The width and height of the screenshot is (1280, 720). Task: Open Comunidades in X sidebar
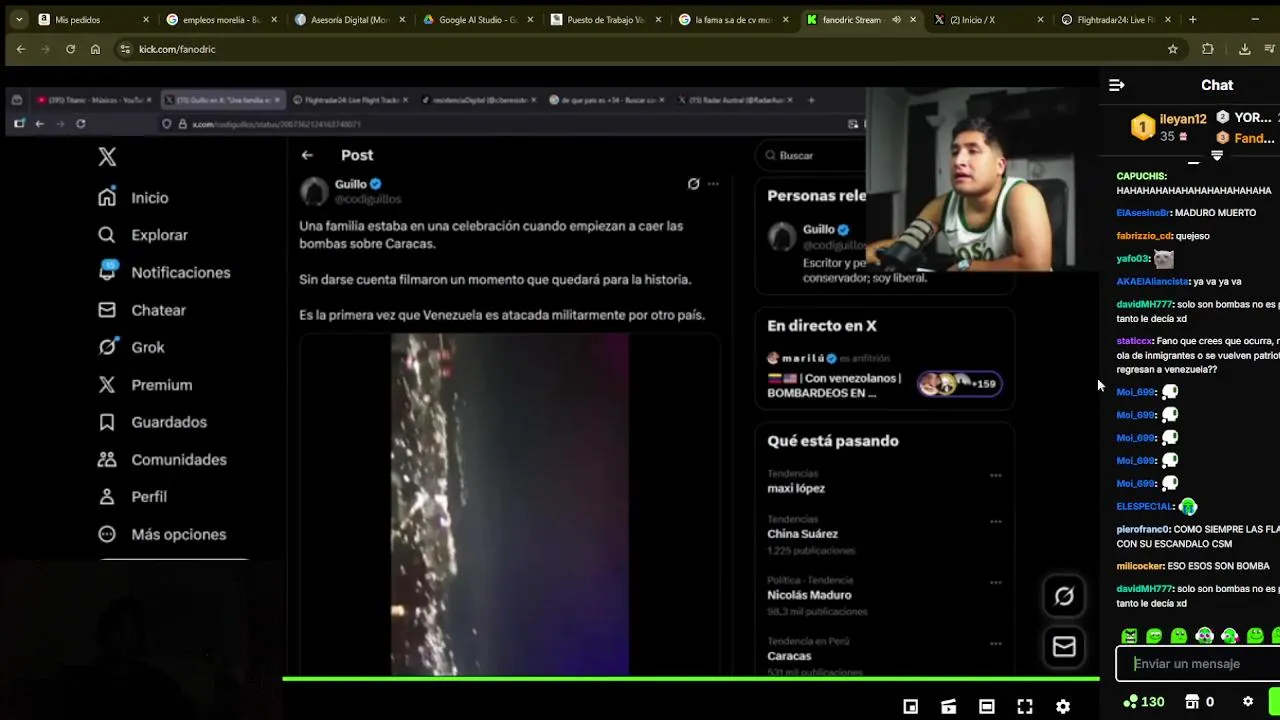coord(162,460)
